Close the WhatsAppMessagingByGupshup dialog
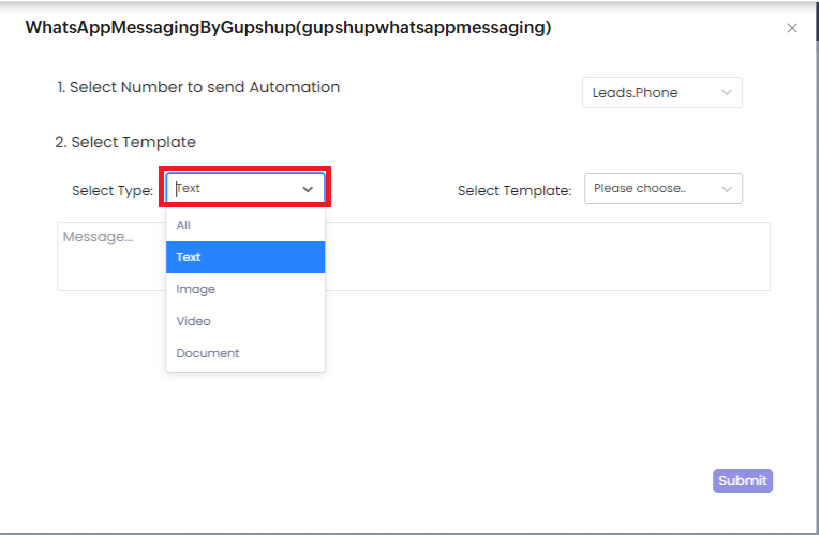The height and width of the screenshot is (535, 819). [x=792, y=28]
